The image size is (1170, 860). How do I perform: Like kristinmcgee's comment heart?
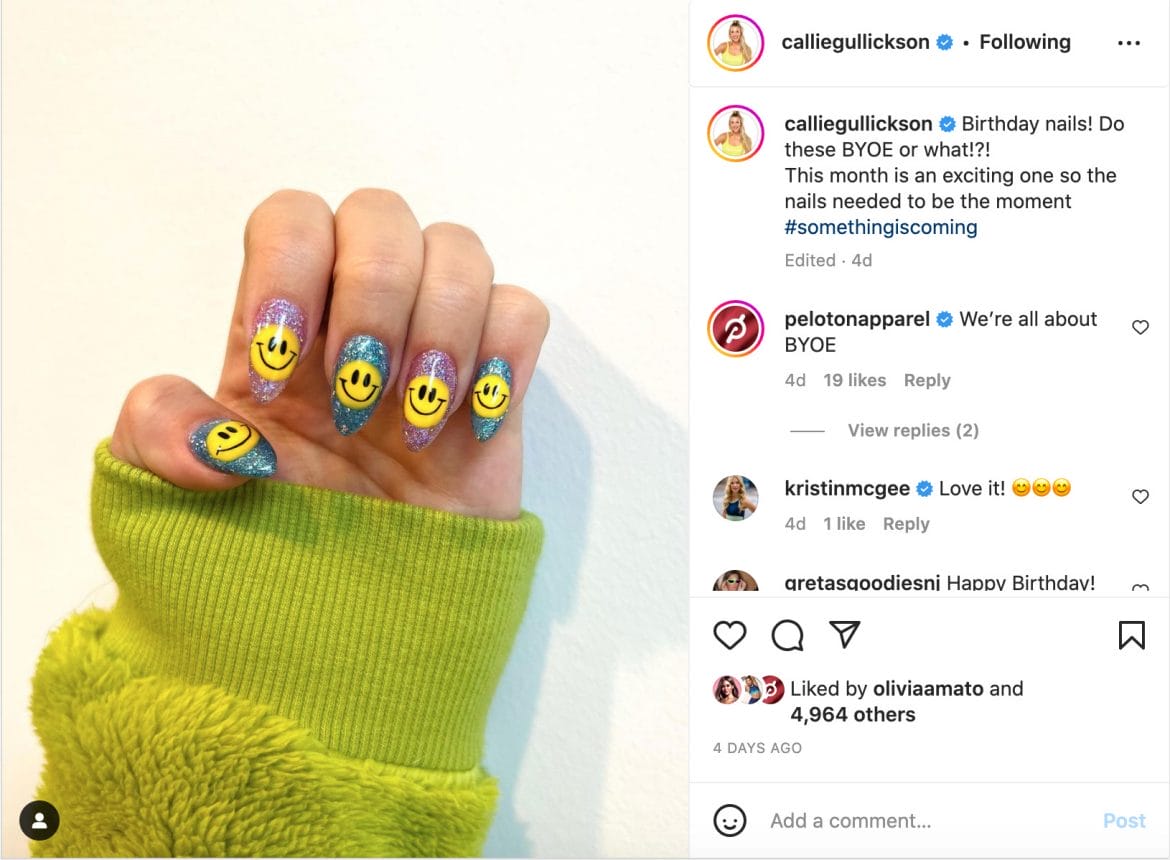[1140, 496]
